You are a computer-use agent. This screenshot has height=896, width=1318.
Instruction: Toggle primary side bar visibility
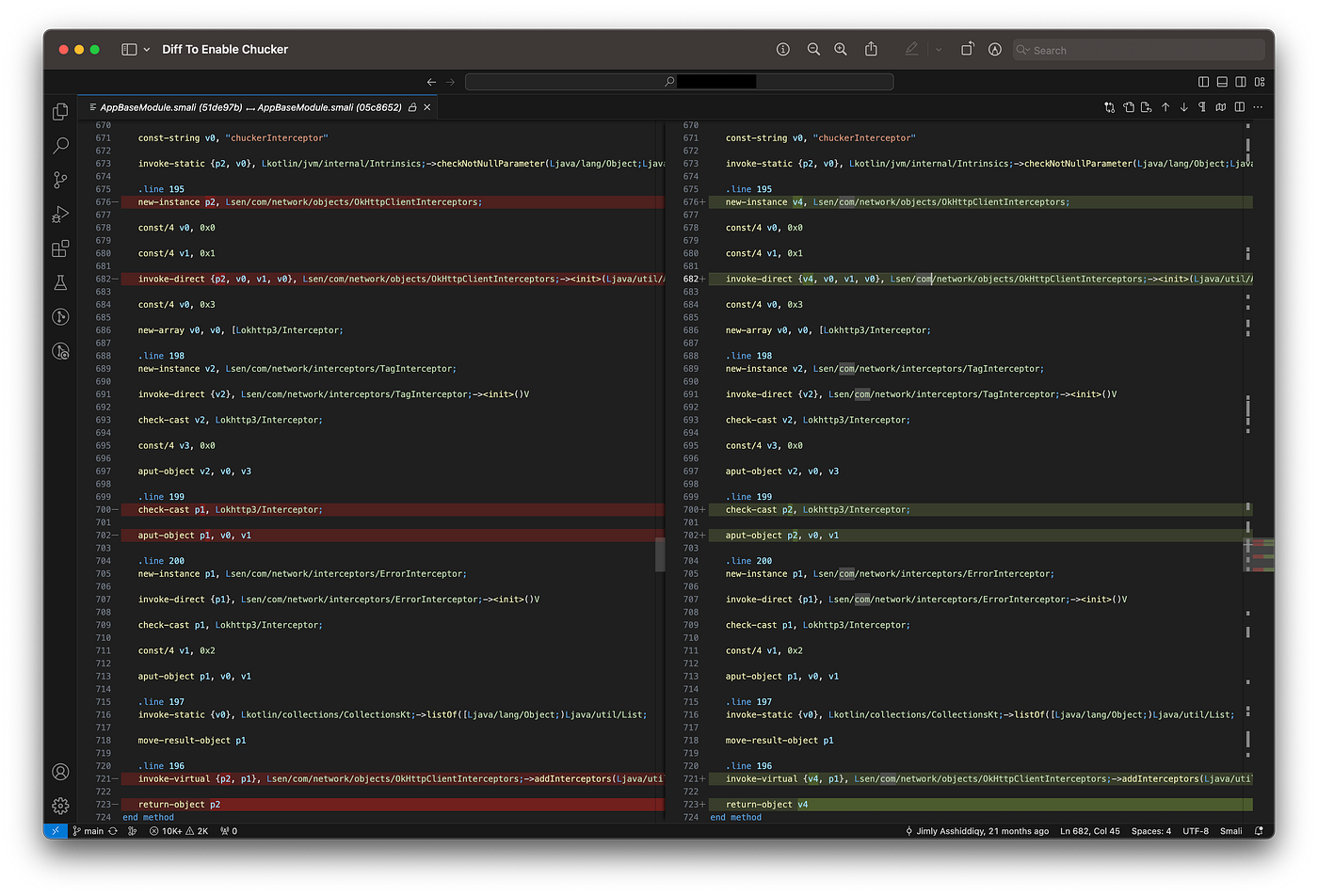pyautogui.click(x=1203, y=82)
